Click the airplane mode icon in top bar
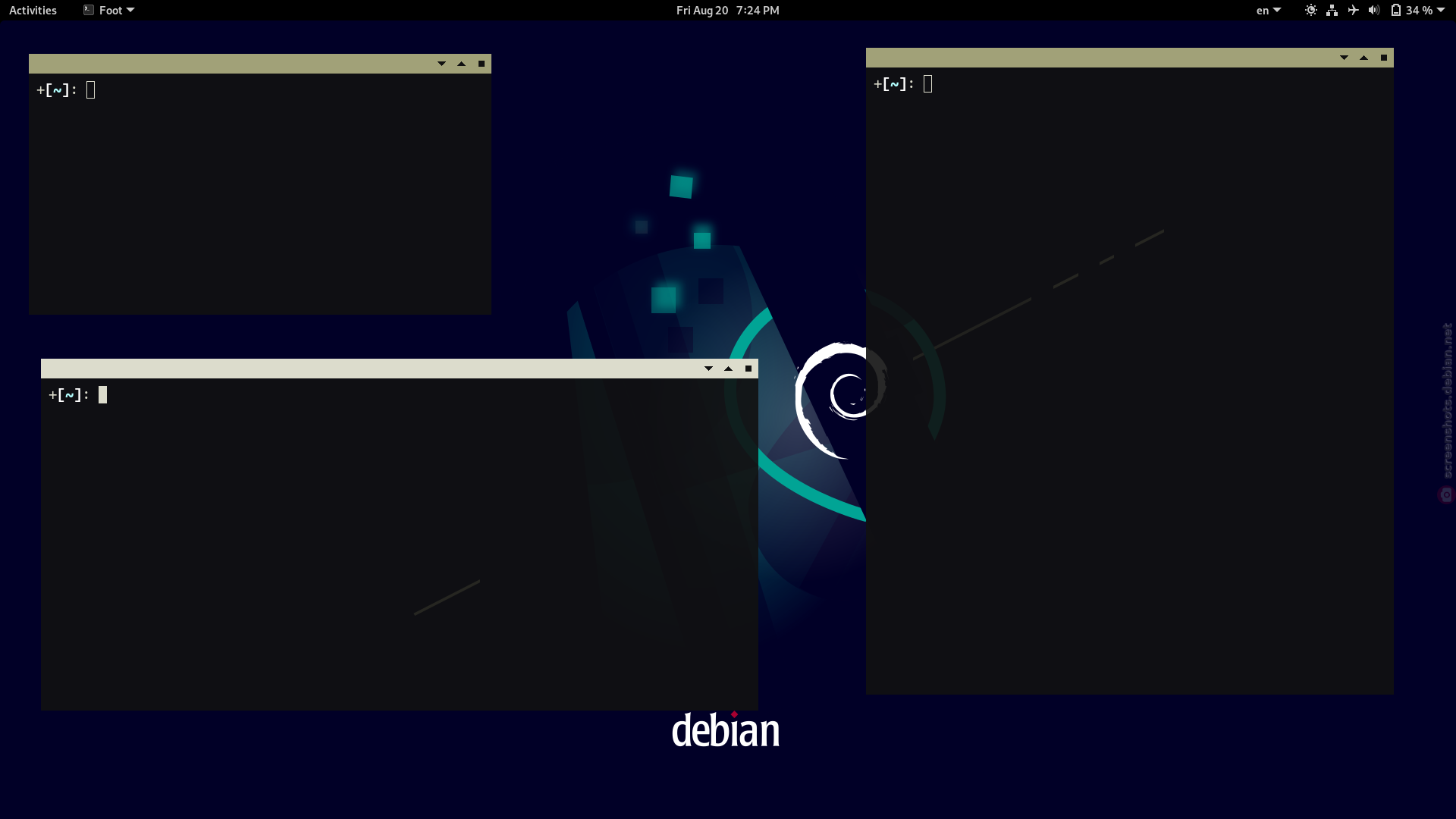The image size is (1456, 819). click(x=1353, y=10)
